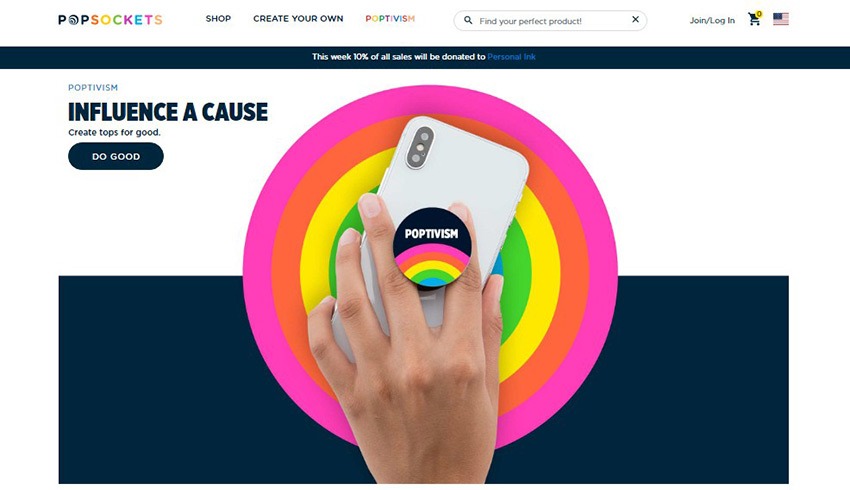Focus the Find your perfect product field
Image resolution: width=850 pixels, height=490 pixels.
(x=550, y=21)
